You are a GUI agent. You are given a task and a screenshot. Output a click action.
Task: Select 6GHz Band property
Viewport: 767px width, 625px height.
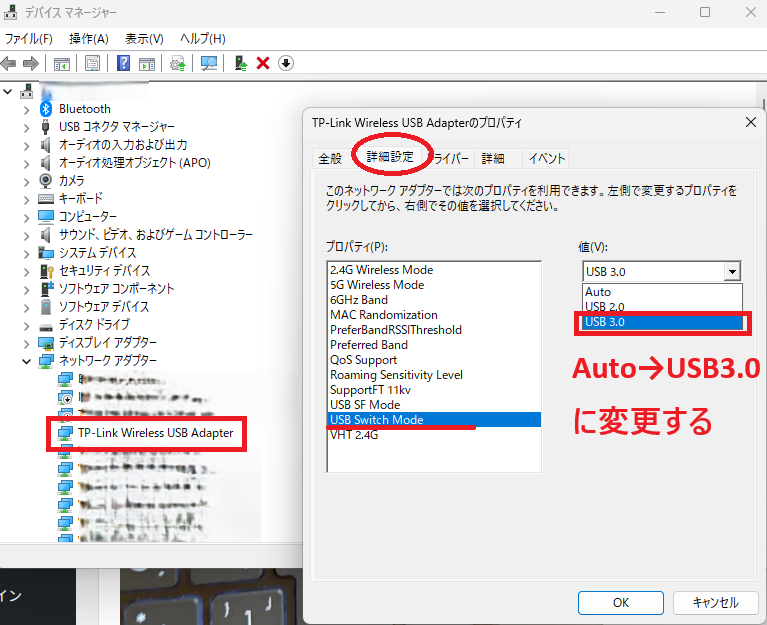(x=434, y=300)
